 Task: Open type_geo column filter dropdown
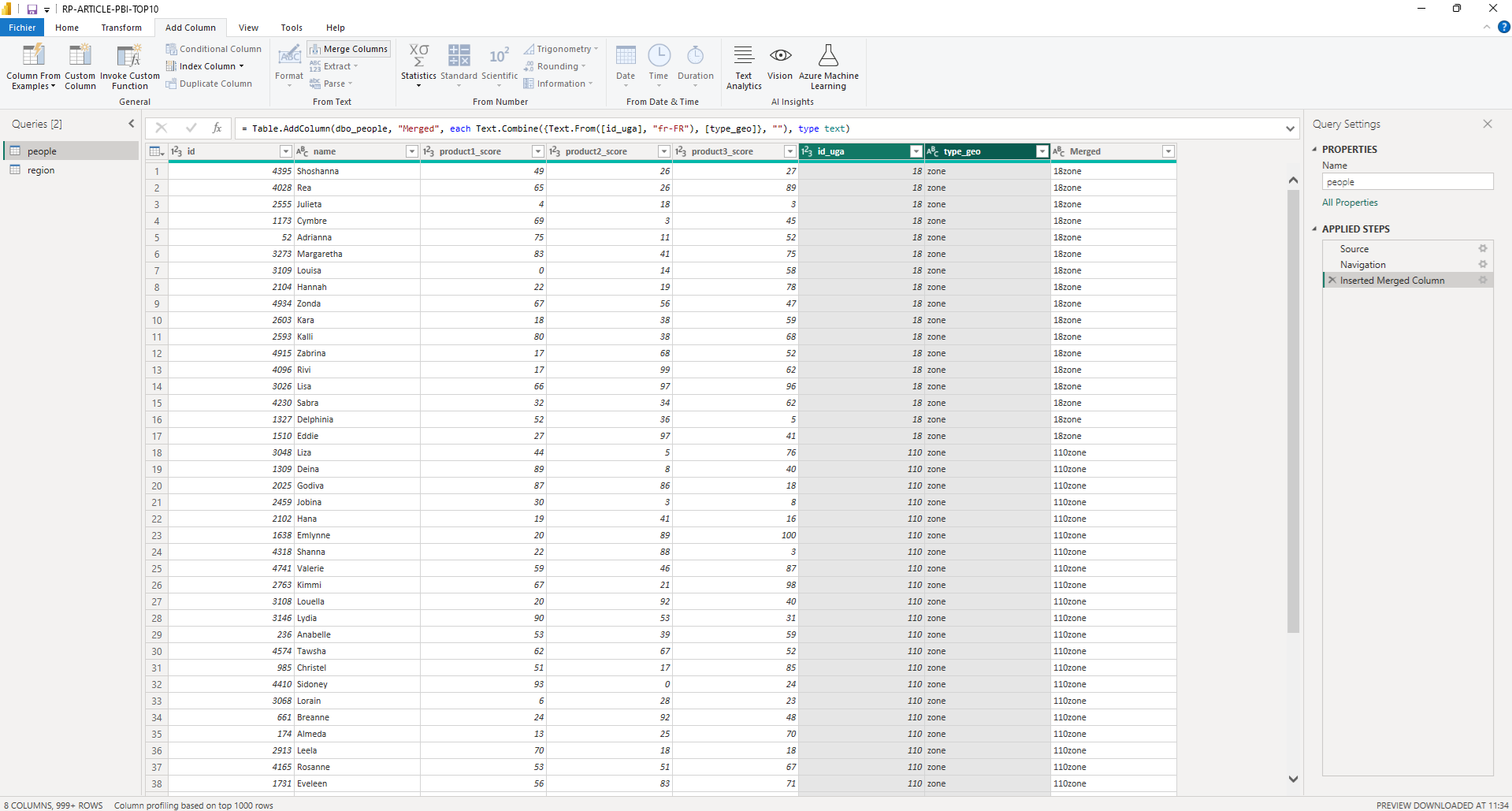[1042, 151]
